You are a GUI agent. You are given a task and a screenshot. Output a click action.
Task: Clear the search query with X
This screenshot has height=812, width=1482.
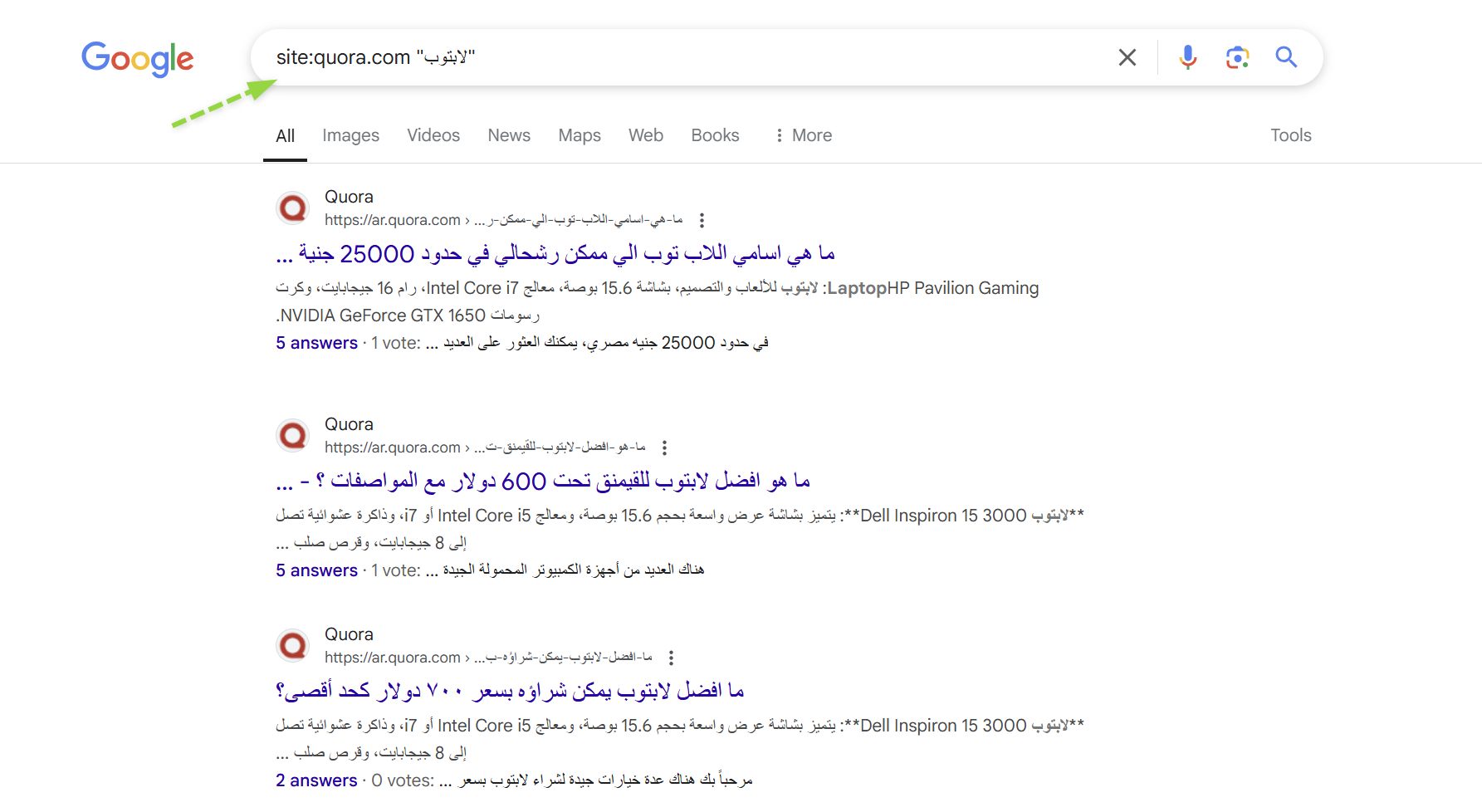(x=1127, y=57)
